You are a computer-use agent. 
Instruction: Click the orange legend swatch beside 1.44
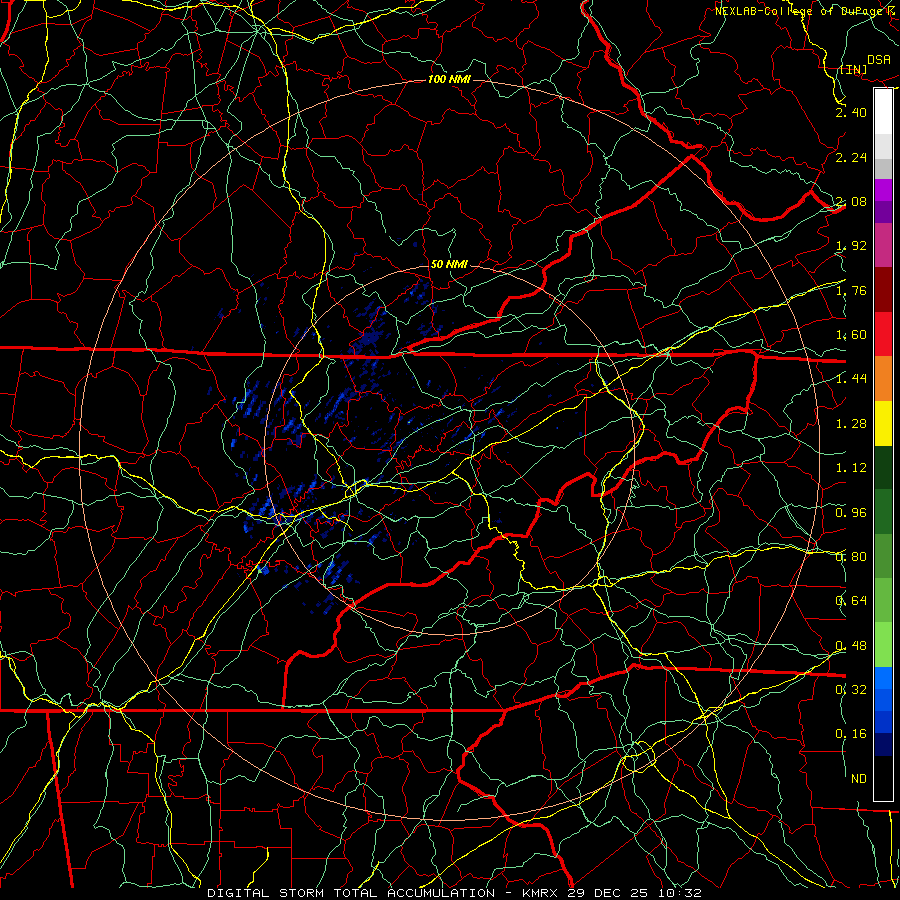pyautogui.click(x=883, y=378)
